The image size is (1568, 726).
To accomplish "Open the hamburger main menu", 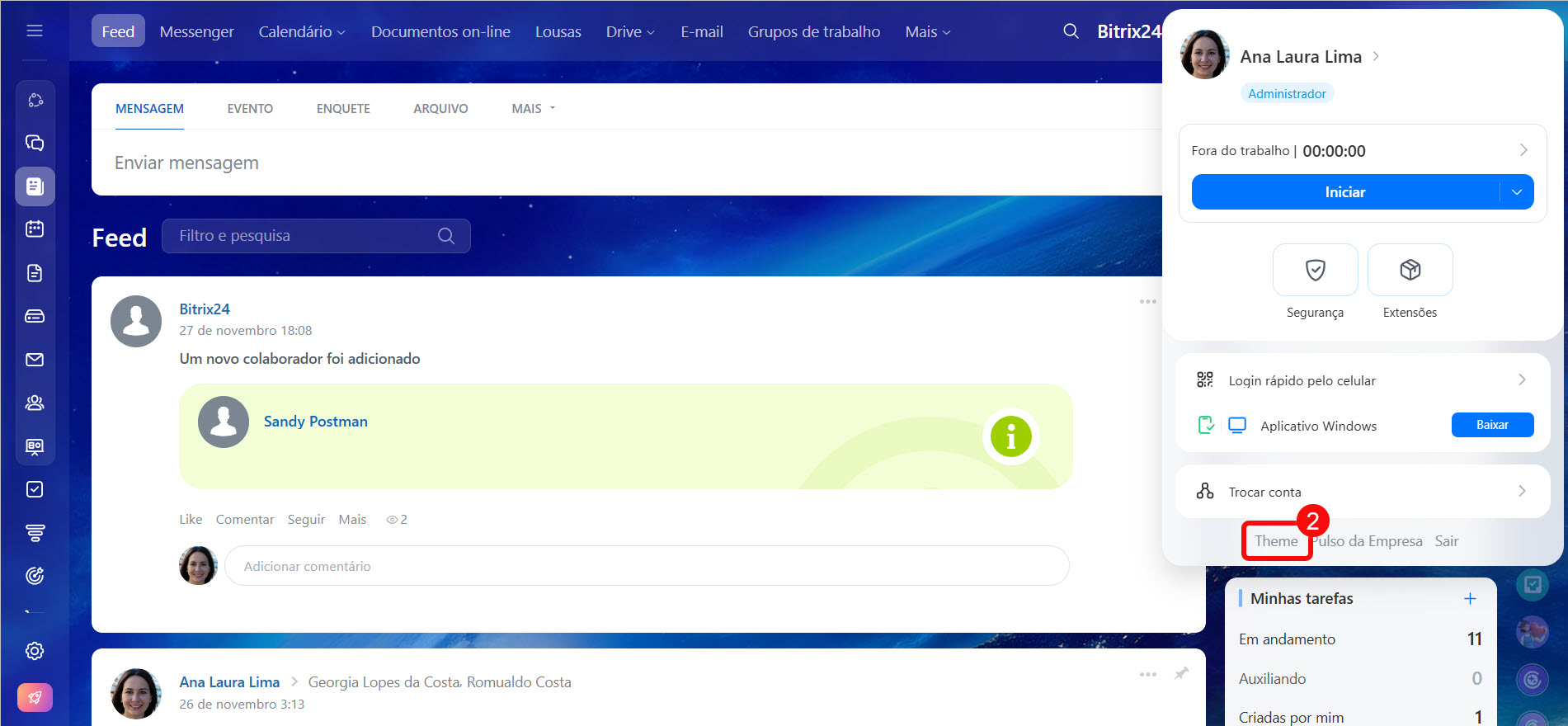I will click(x=35, y=31).
